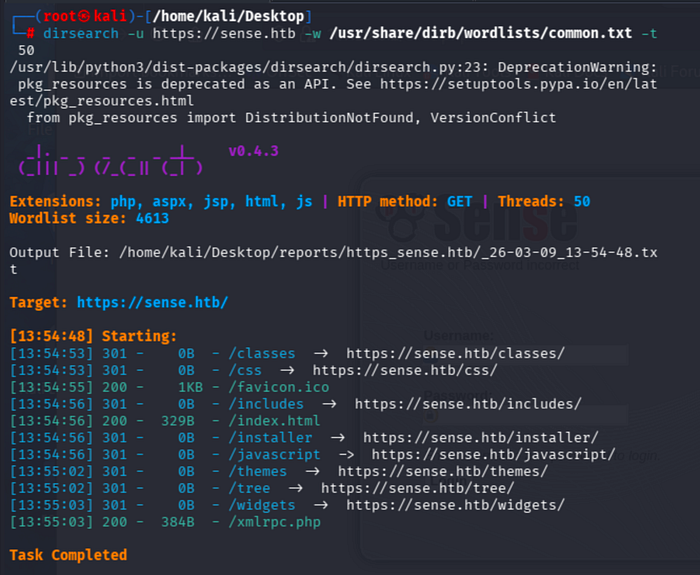
Task: Click the target URL https://sense.htb/
Action: [x=152, y=303]
